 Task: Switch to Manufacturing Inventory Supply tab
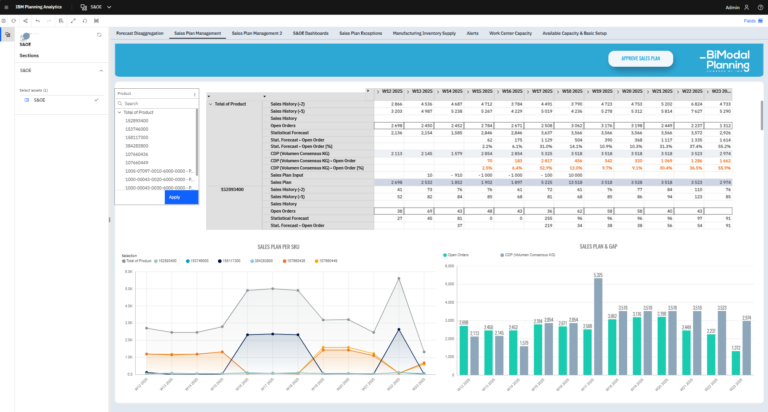424,33
